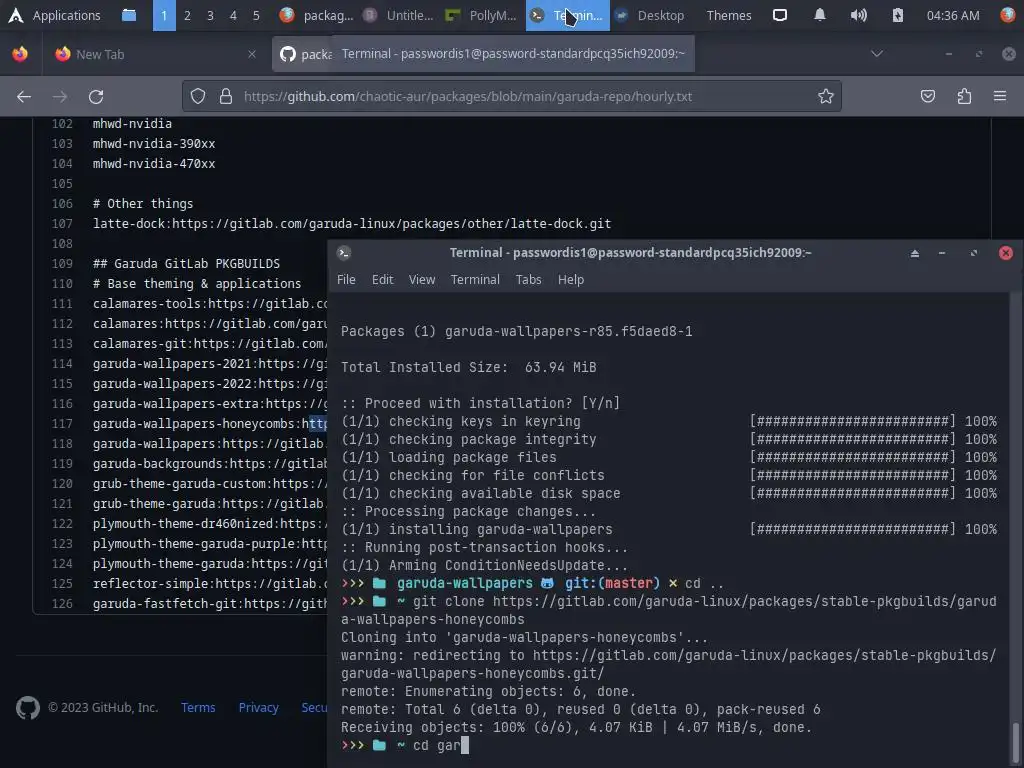
Task: Click the mhwd-nvidia-470xx line
Action: coord(154,163)
